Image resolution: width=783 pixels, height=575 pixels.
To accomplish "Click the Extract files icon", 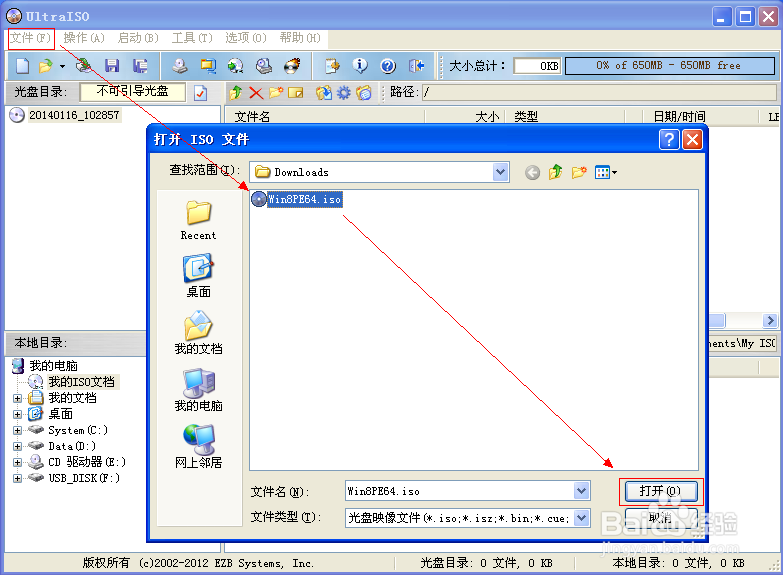I will click(324, 93).
